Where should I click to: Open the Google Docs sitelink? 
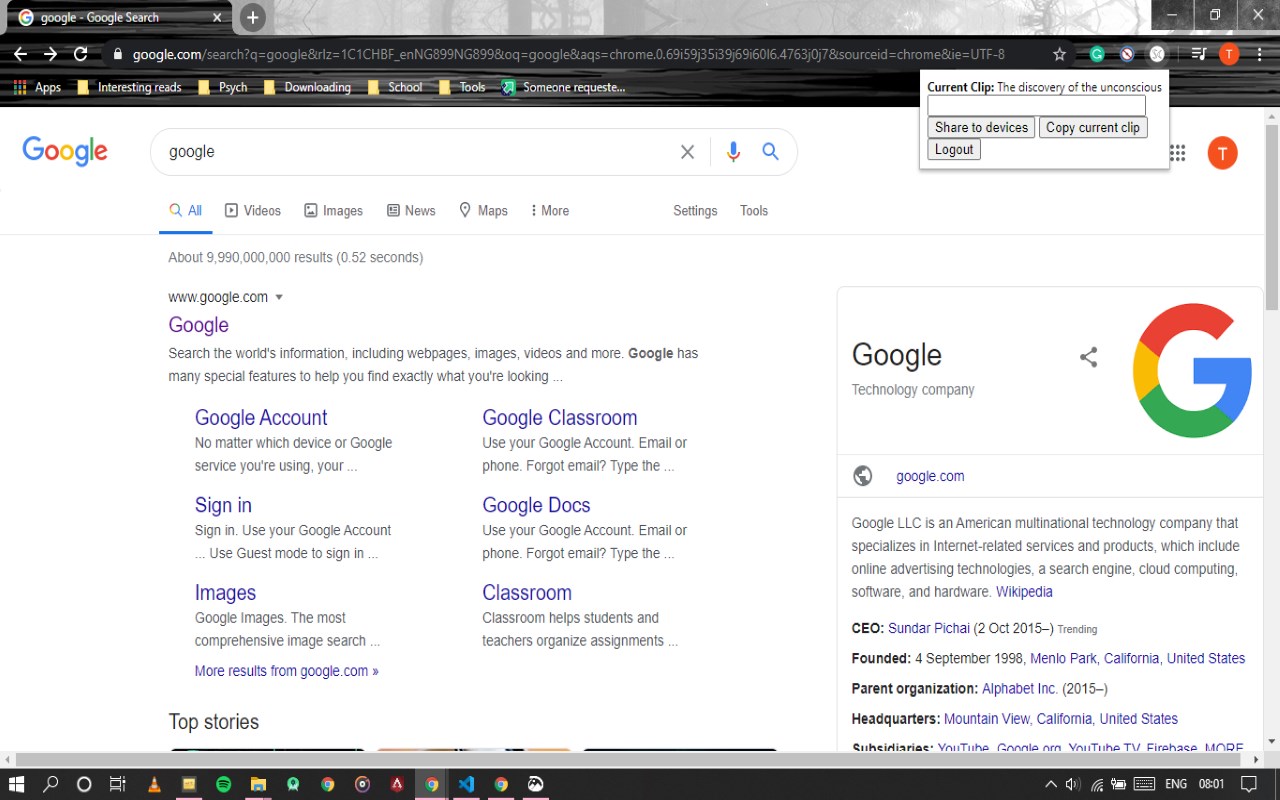(536, 505)
